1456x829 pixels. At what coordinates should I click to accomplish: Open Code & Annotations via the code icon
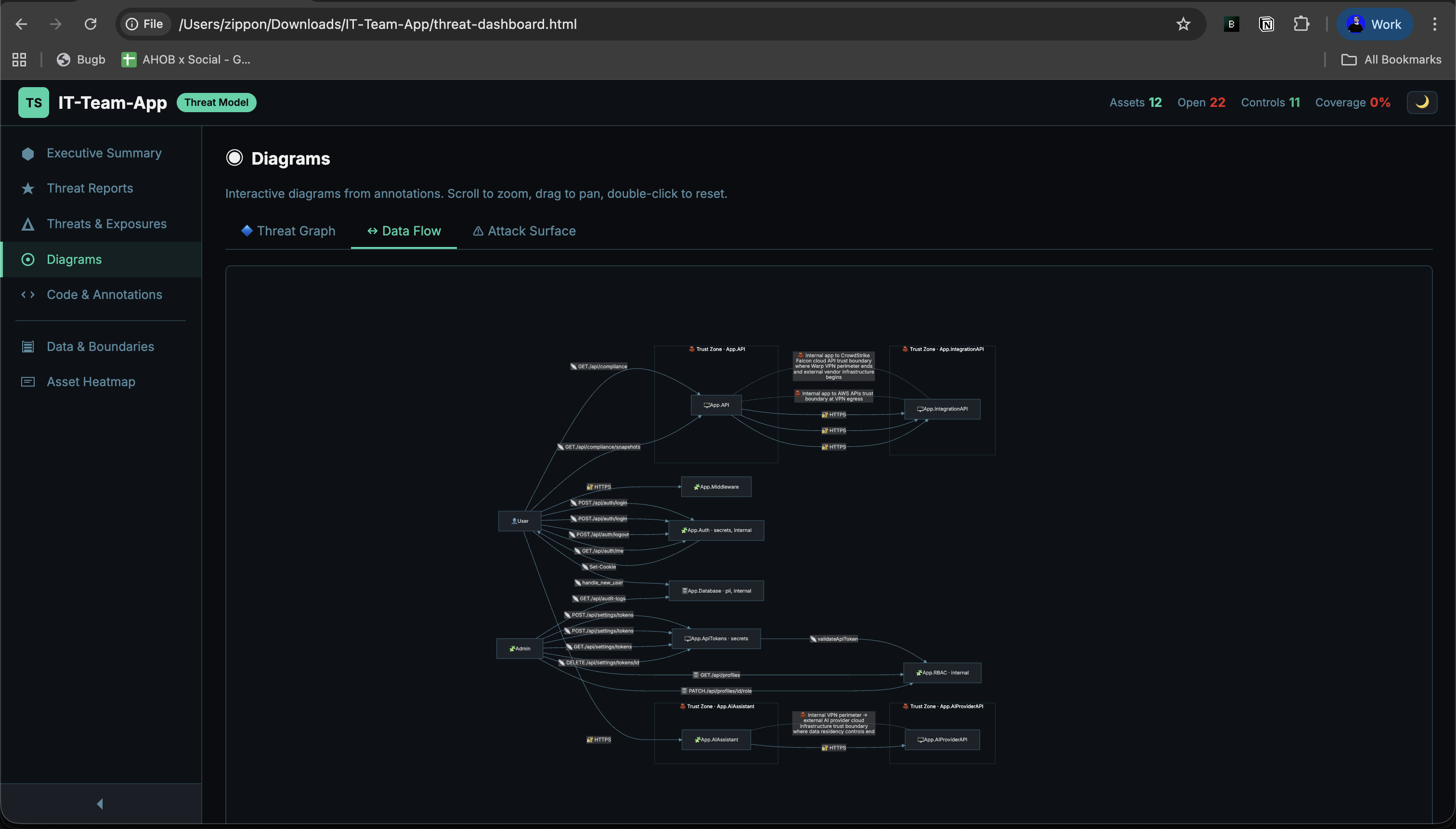[x=27, y=294]
